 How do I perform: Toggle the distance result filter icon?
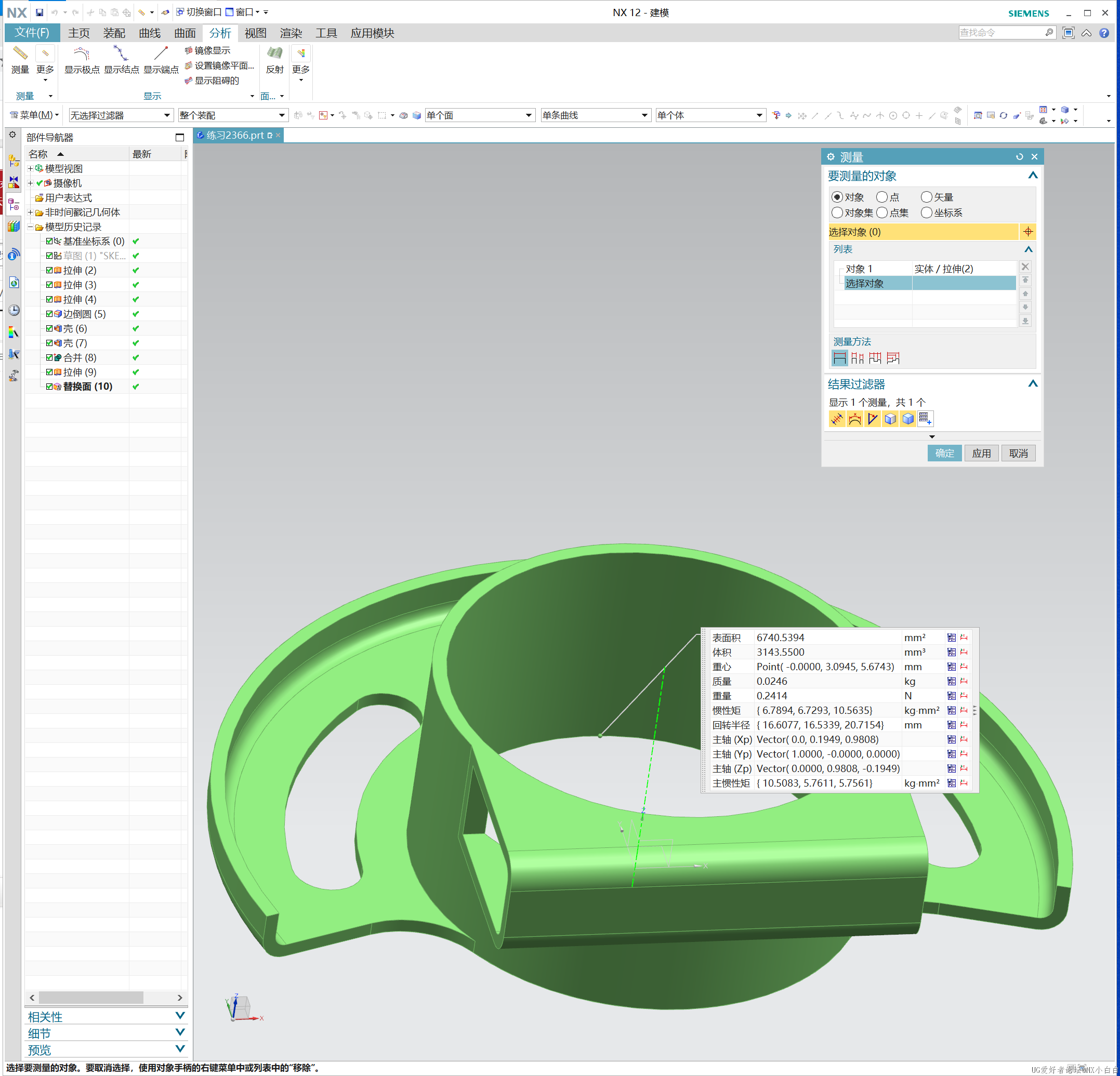(837, 419)
